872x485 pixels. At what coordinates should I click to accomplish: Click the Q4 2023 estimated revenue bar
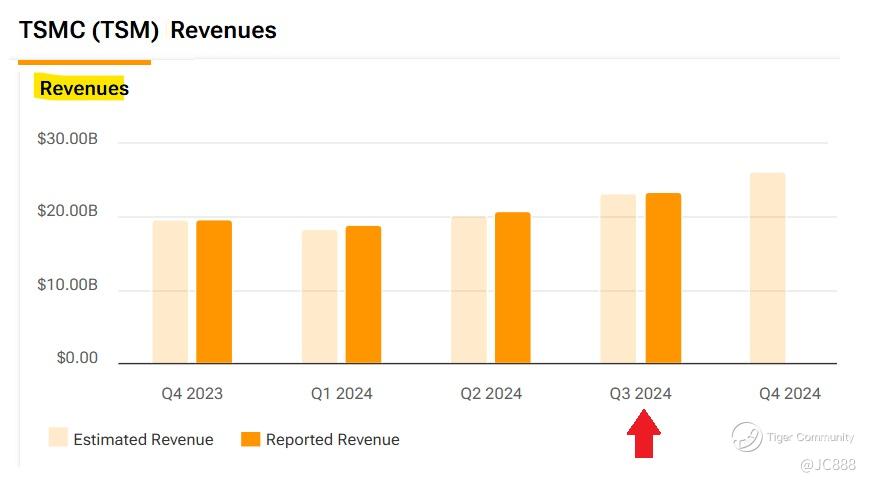[170, 292]
